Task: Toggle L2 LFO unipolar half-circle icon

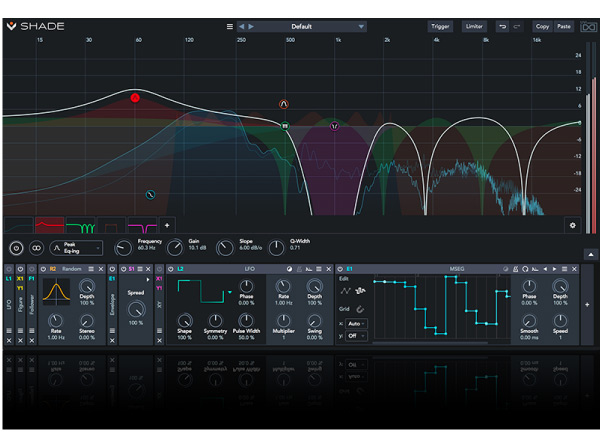Action: click(x=289, y=269)
